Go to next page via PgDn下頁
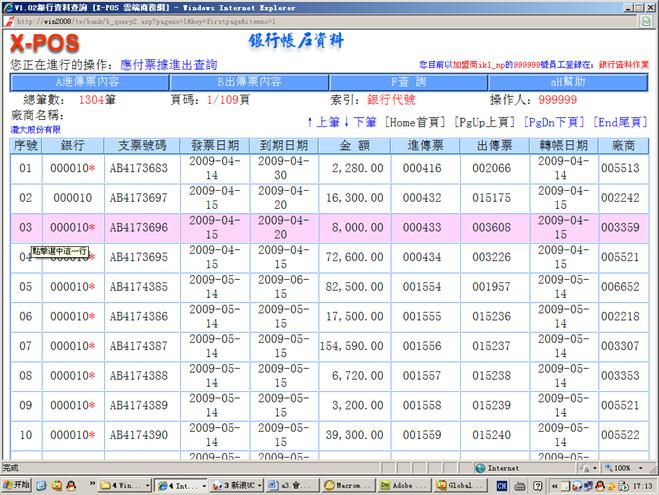This screenshot has width=659, height=495. (x=554, y=122)
